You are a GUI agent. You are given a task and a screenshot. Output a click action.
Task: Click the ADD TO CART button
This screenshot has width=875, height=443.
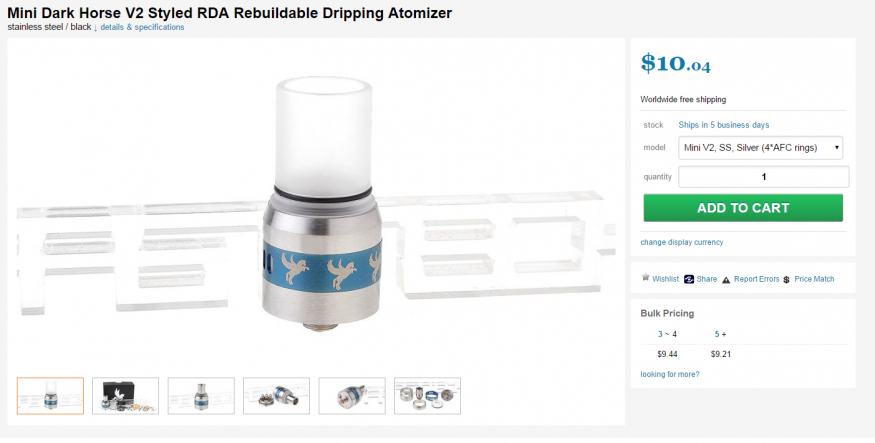tap(743, 208)
